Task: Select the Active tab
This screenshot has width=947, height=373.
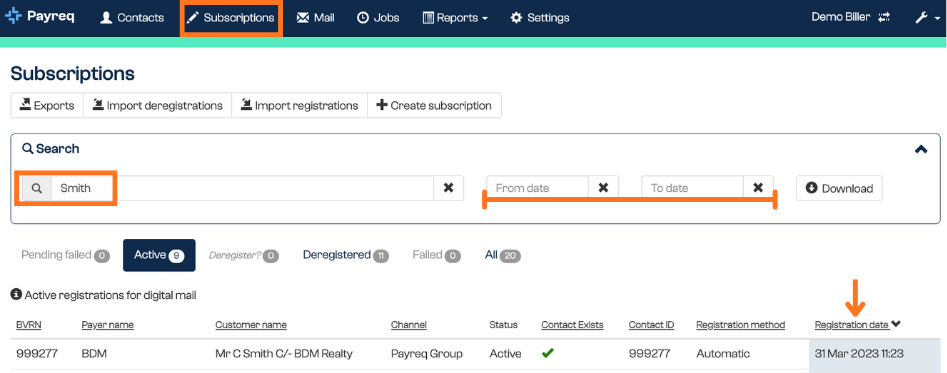Action: coord(159,255)
